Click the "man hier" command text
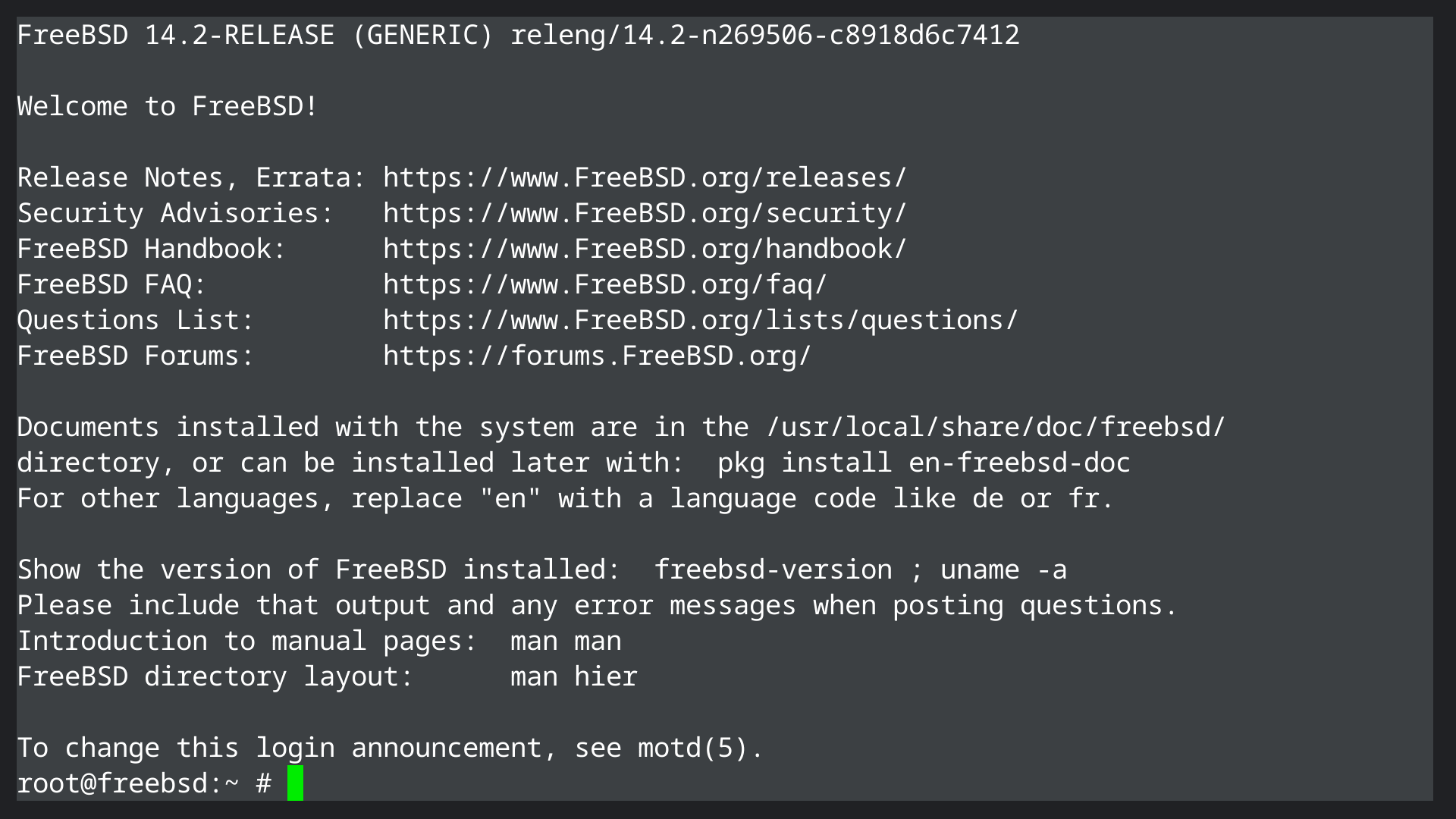 (x=573, y=676)
